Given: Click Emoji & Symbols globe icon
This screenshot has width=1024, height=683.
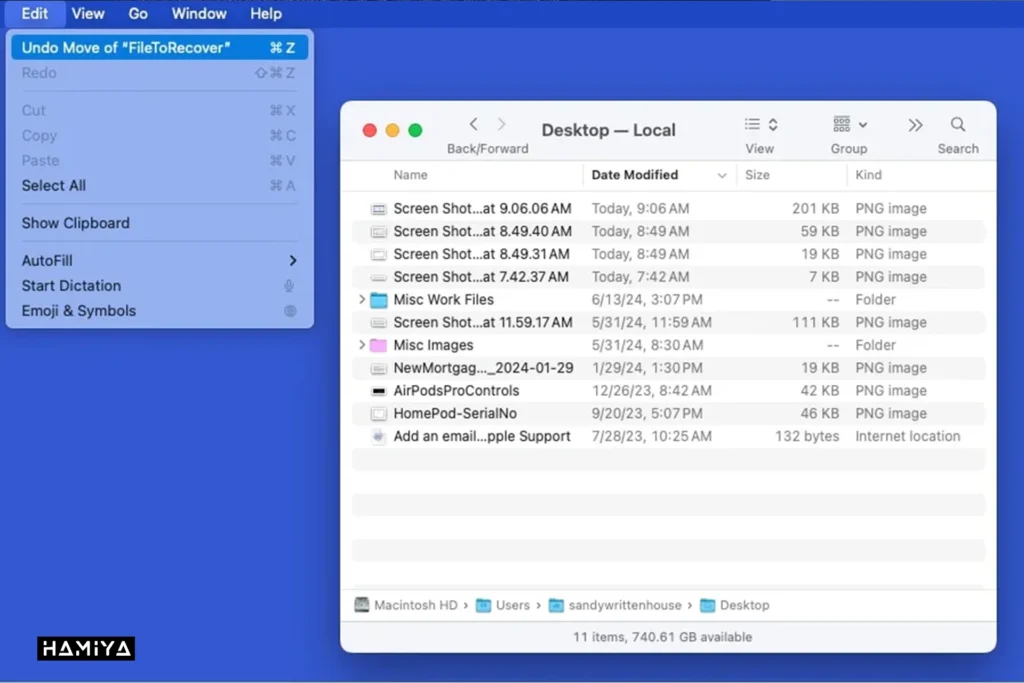Looking at the screenshot, I should pos(290,311).
